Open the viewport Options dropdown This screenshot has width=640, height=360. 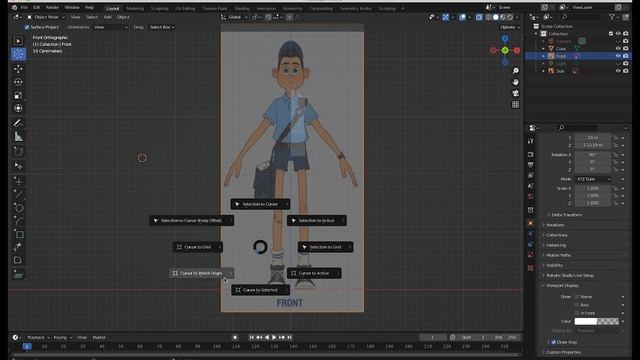510,27
